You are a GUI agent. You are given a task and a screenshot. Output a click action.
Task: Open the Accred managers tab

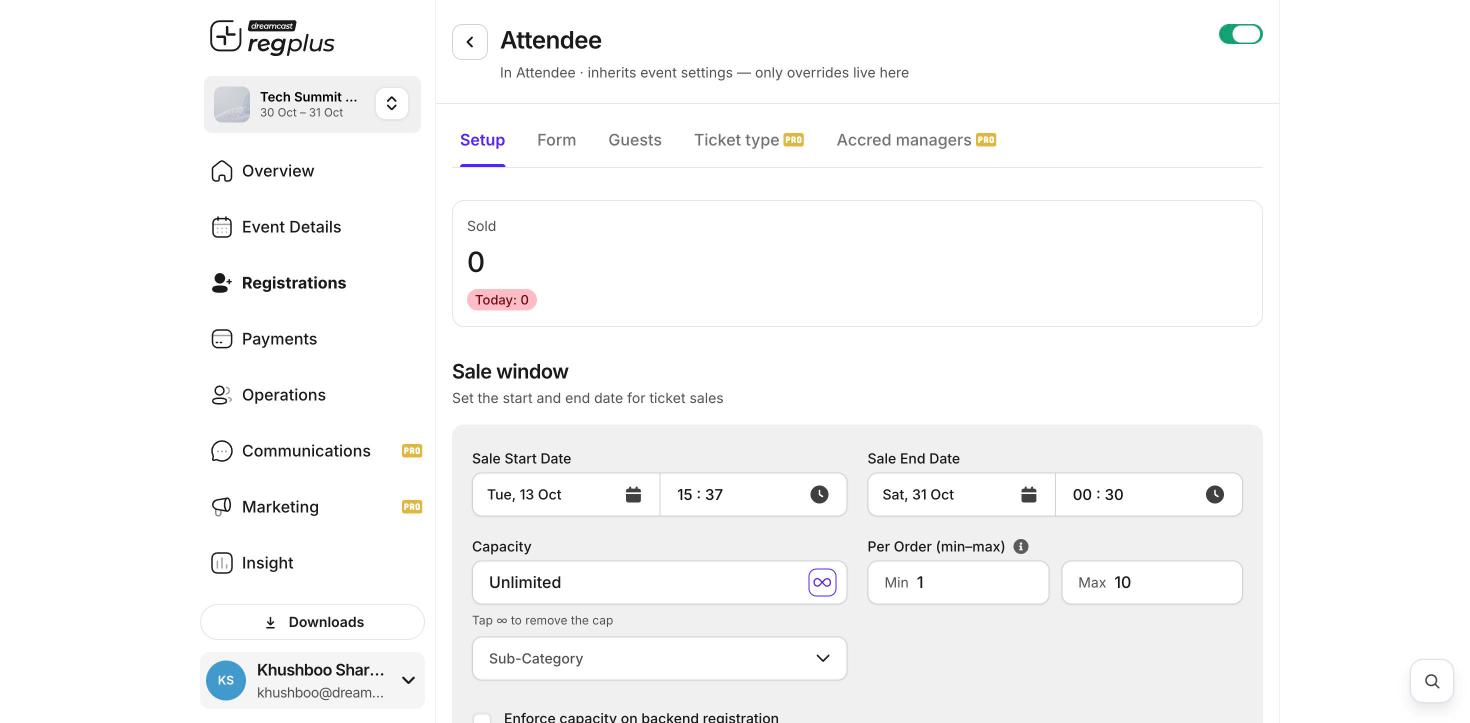click(916, 140)
